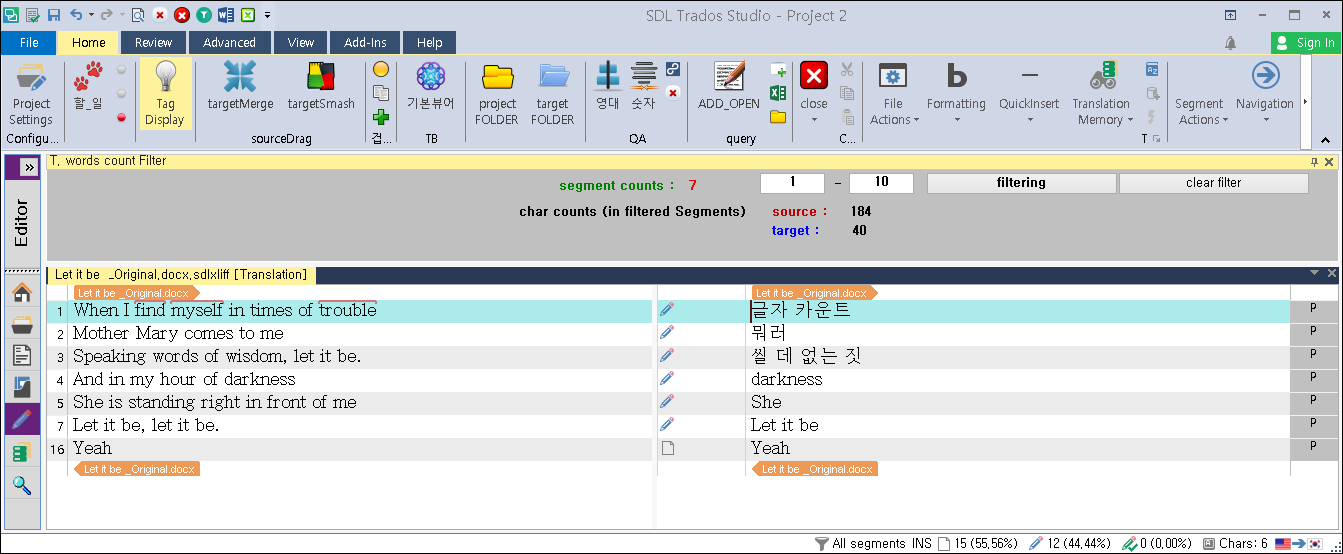Click the orange circle icon in sourceDrag group
Screen dimensions: 1343x554
(381, 69)
